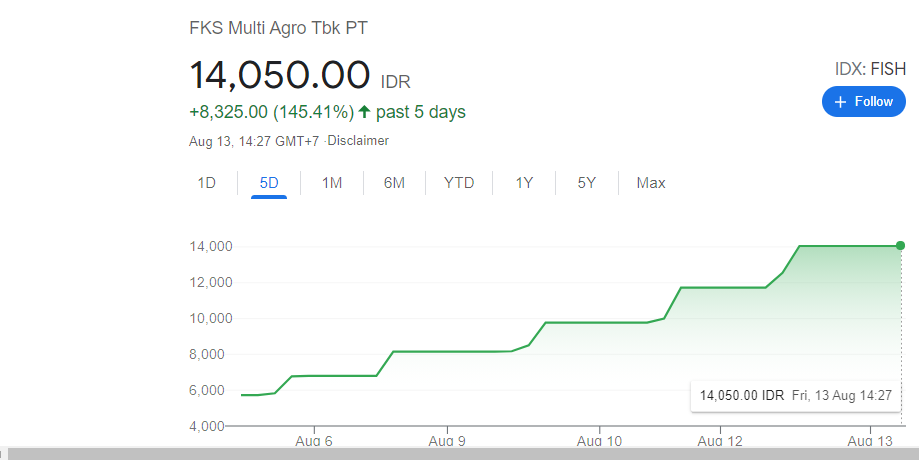Open the 5Y chart range
The image size is (919, 460).
coord(587,183)
